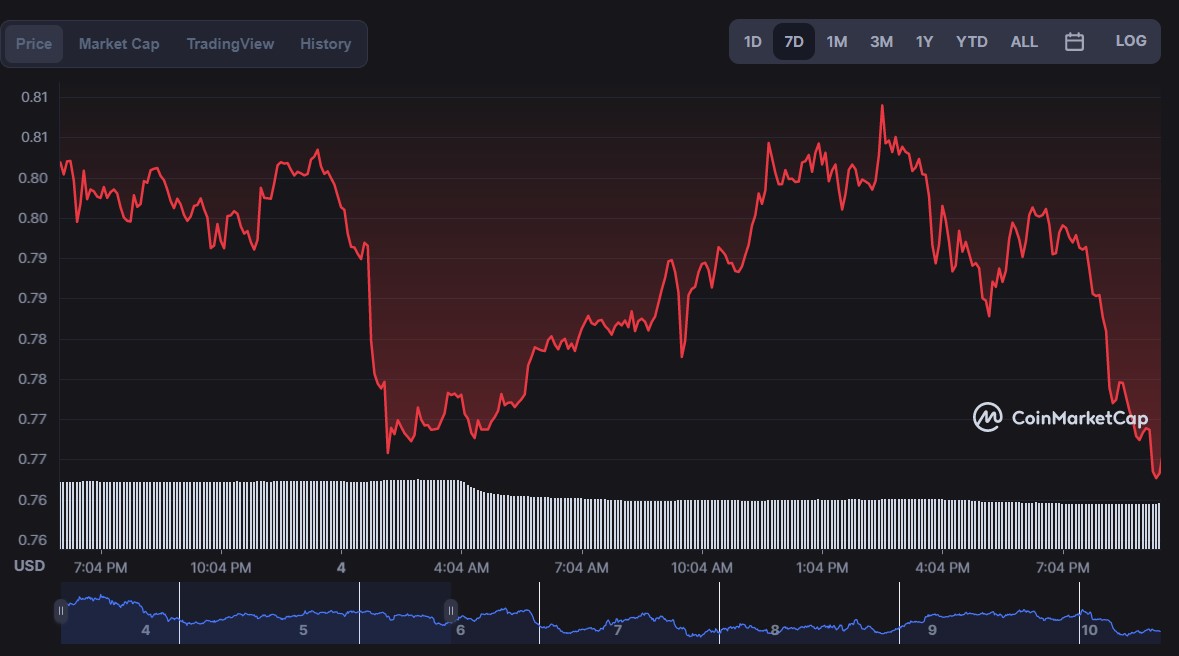Click the 4:04 PM time axis label

(x=942, y=568)
